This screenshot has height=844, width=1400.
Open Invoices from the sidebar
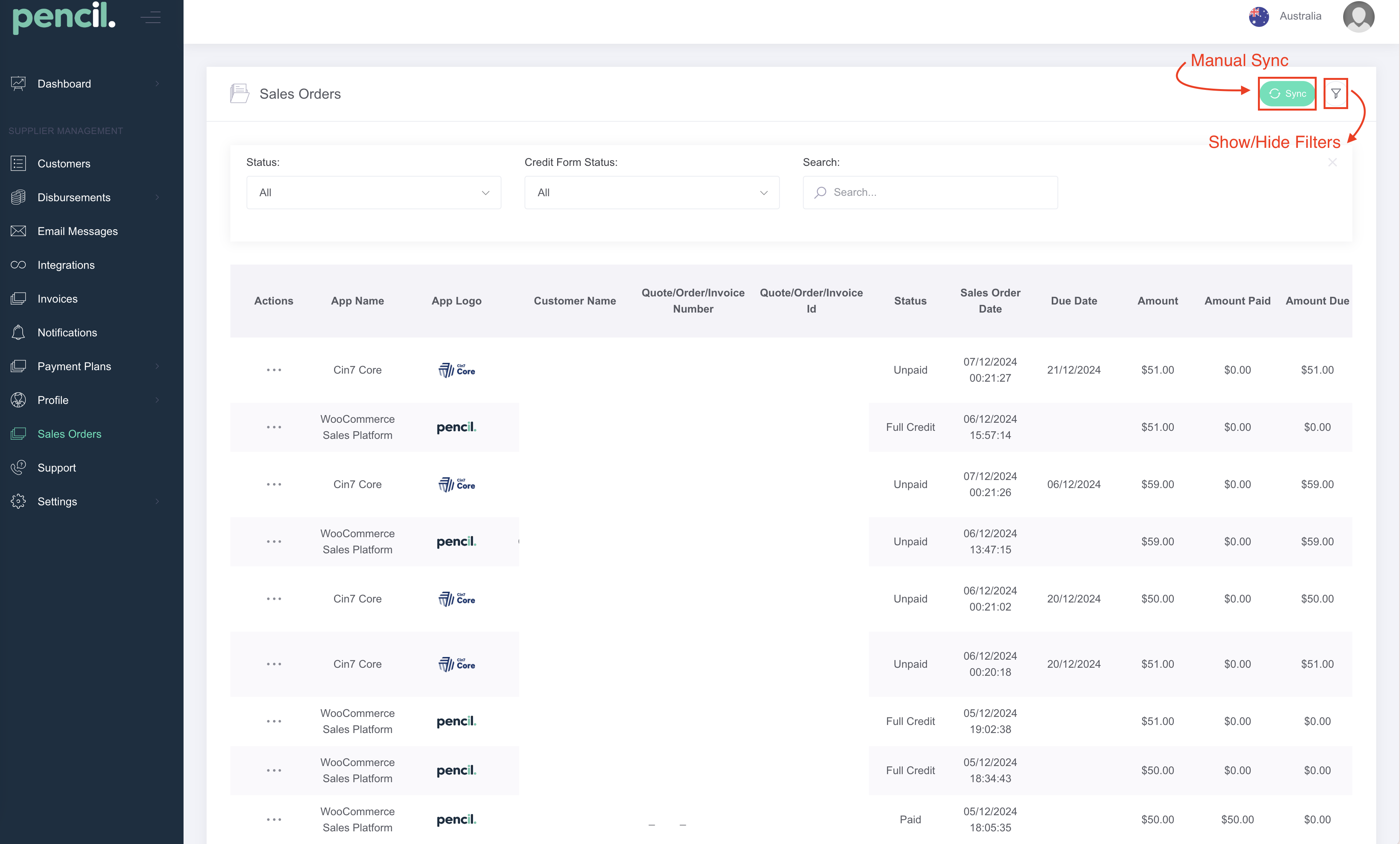click(x=57, y=299)
